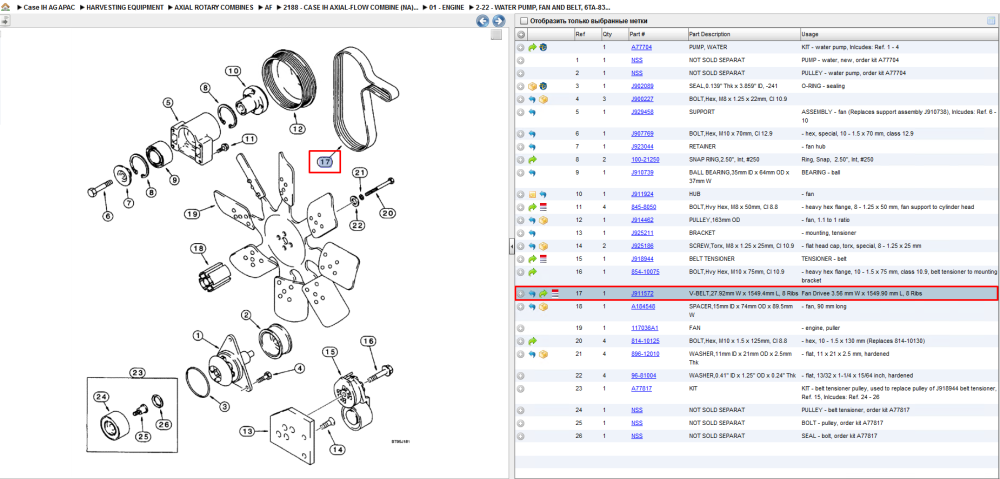
Task: Click the green arrow on the 814-10125 row
Action: (532, 341)
